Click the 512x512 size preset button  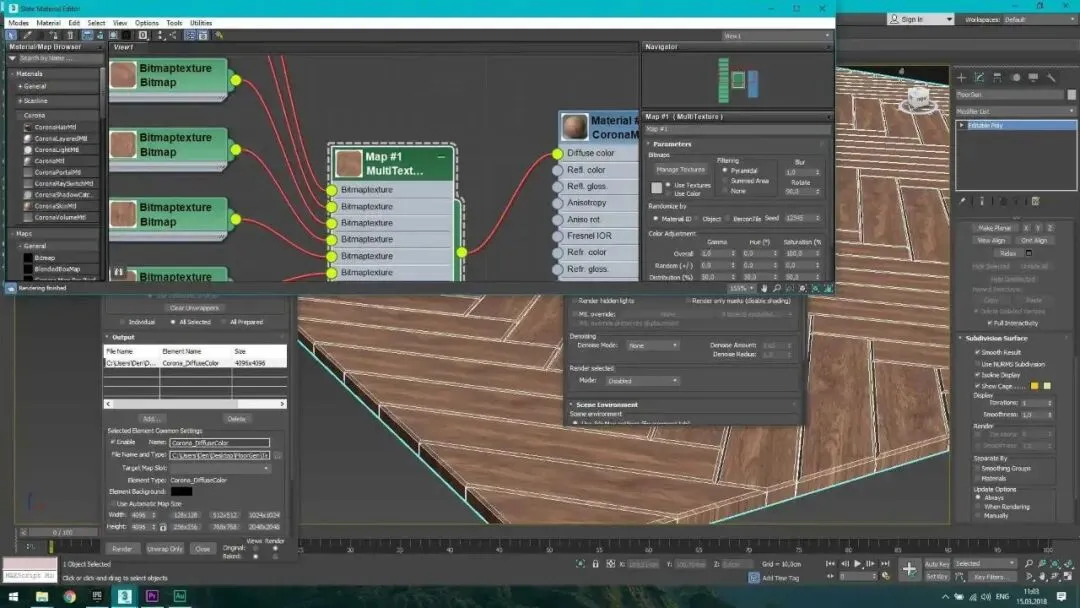coord(225,515)
